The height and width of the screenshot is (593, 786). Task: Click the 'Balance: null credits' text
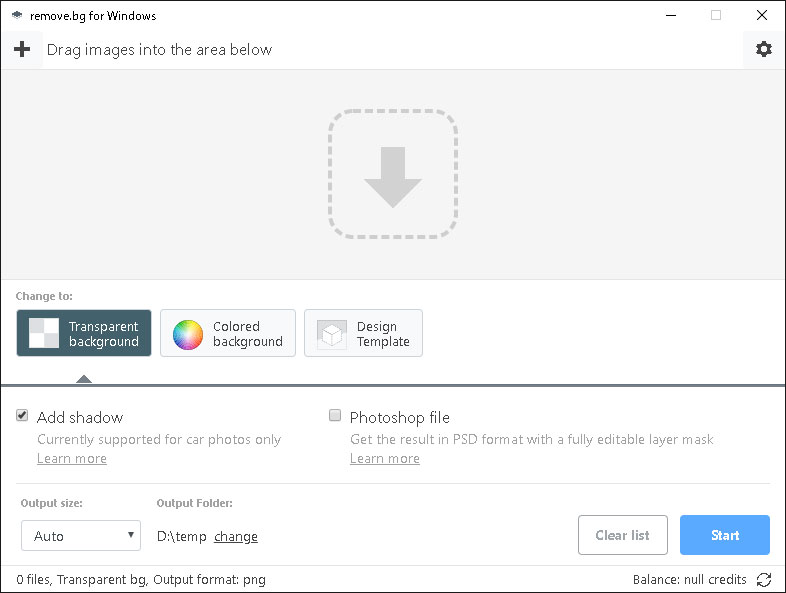coord(689,579)
